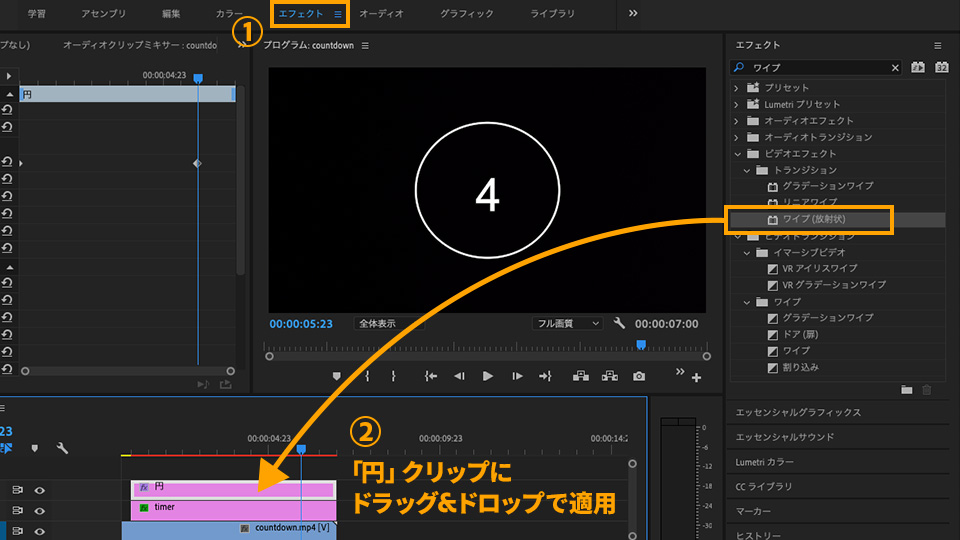Open the Lumetri カラー panel
This screenshot has height=540, width=960.
click(x=764, y=462)
